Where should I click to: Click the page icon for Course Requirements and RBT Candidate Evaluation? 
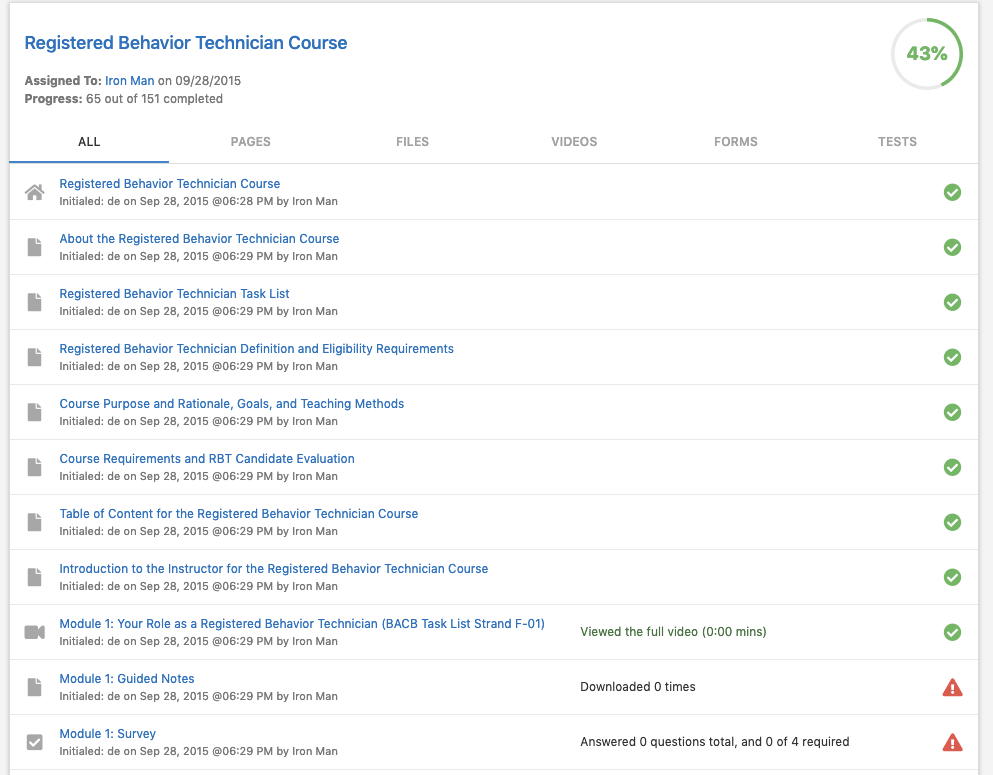coord(35,467)
